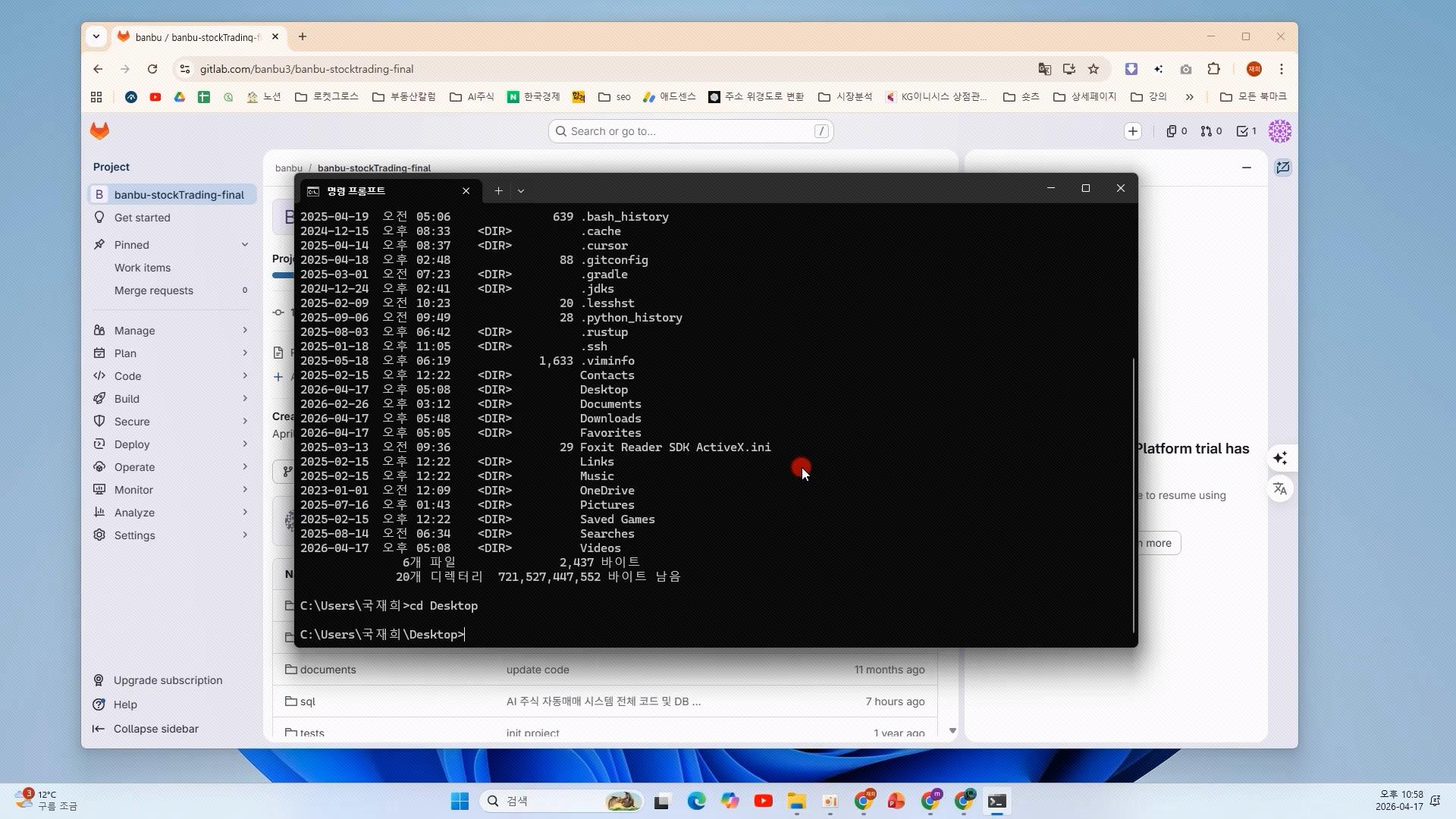Open the Google Drive bookmark icon
The height and width of the screenshot is (819, 1456).
click(x=180, y=97)
